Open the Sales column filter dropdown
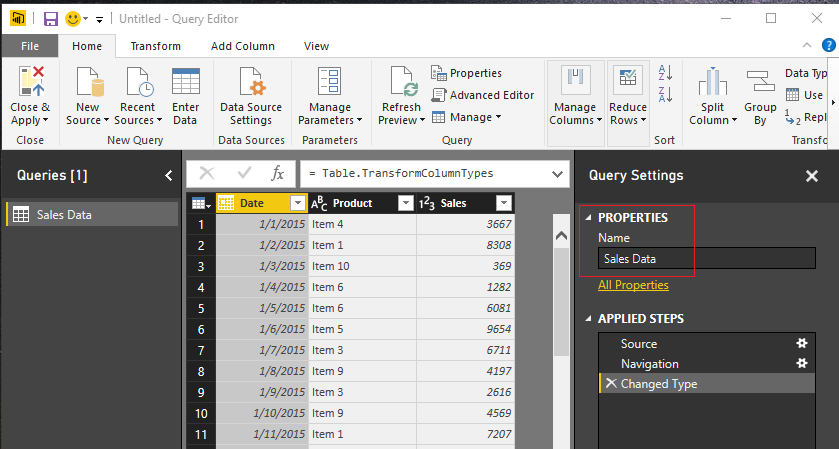This screenshot has width=839, height=449. coord(504,203)
